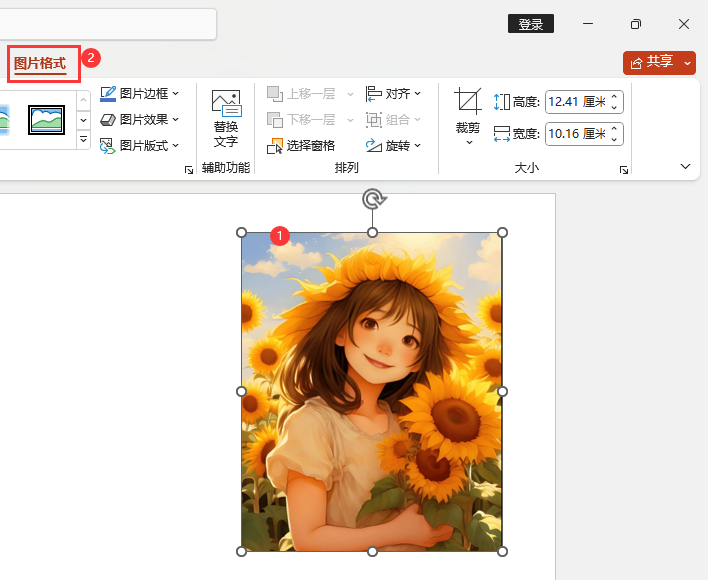Open the Rotate (旋转) menu
708x580 pixels.
point(393,146)
